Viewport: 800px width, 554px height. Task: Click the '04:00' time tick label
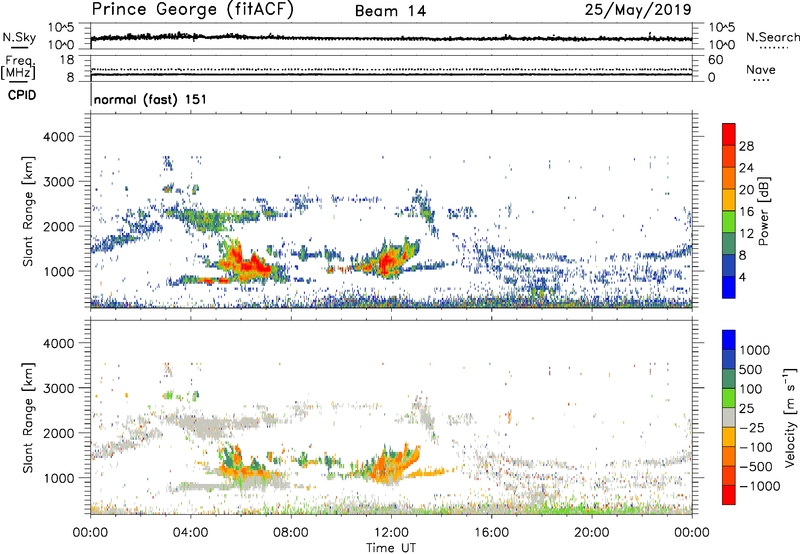point(190,533)
